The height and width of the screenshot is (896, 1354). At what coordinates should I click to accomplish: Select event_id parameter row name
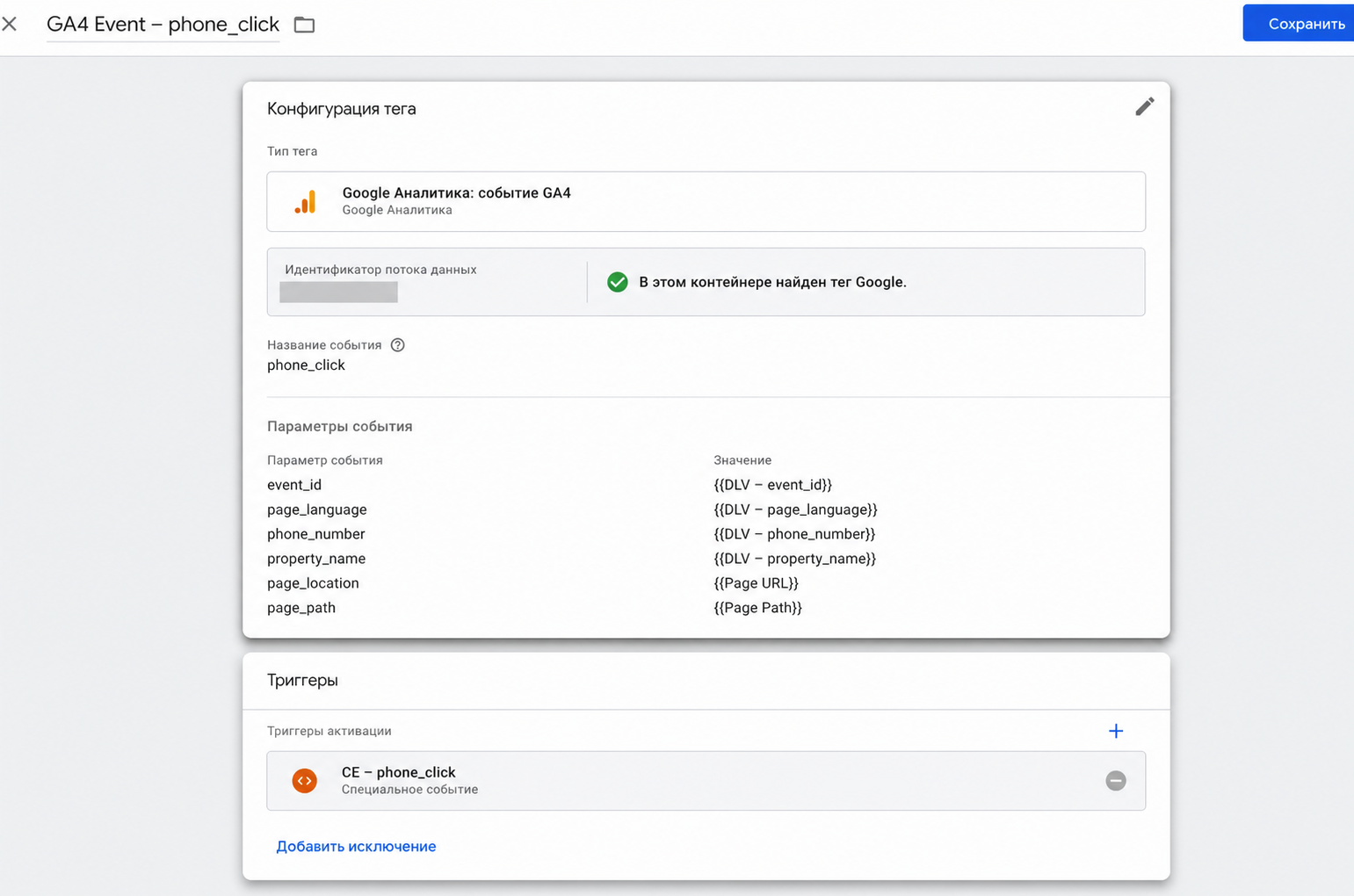[294, 484]
